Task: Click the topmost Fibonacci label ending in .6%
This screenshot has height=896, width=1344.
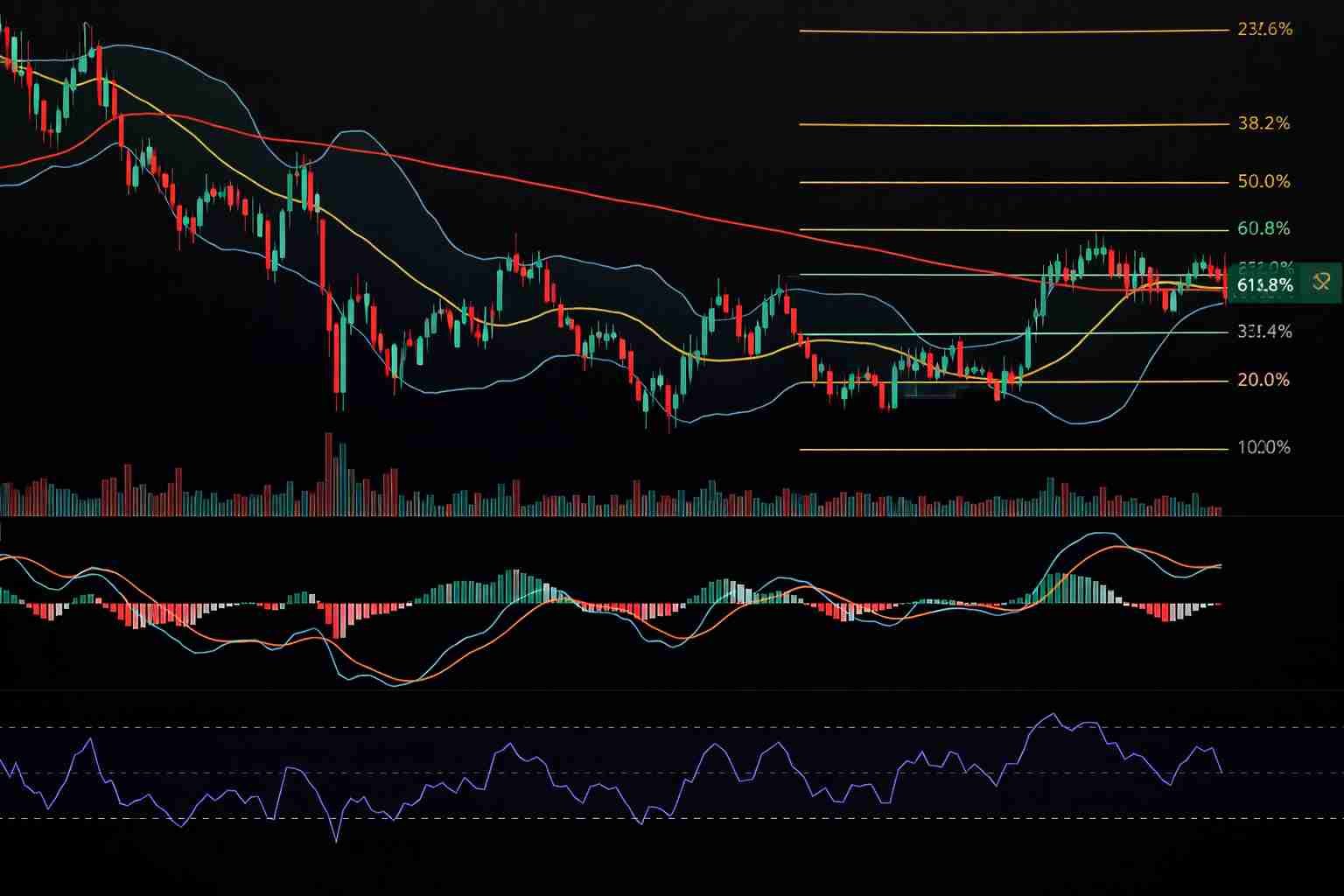Action: point(1264,30)
